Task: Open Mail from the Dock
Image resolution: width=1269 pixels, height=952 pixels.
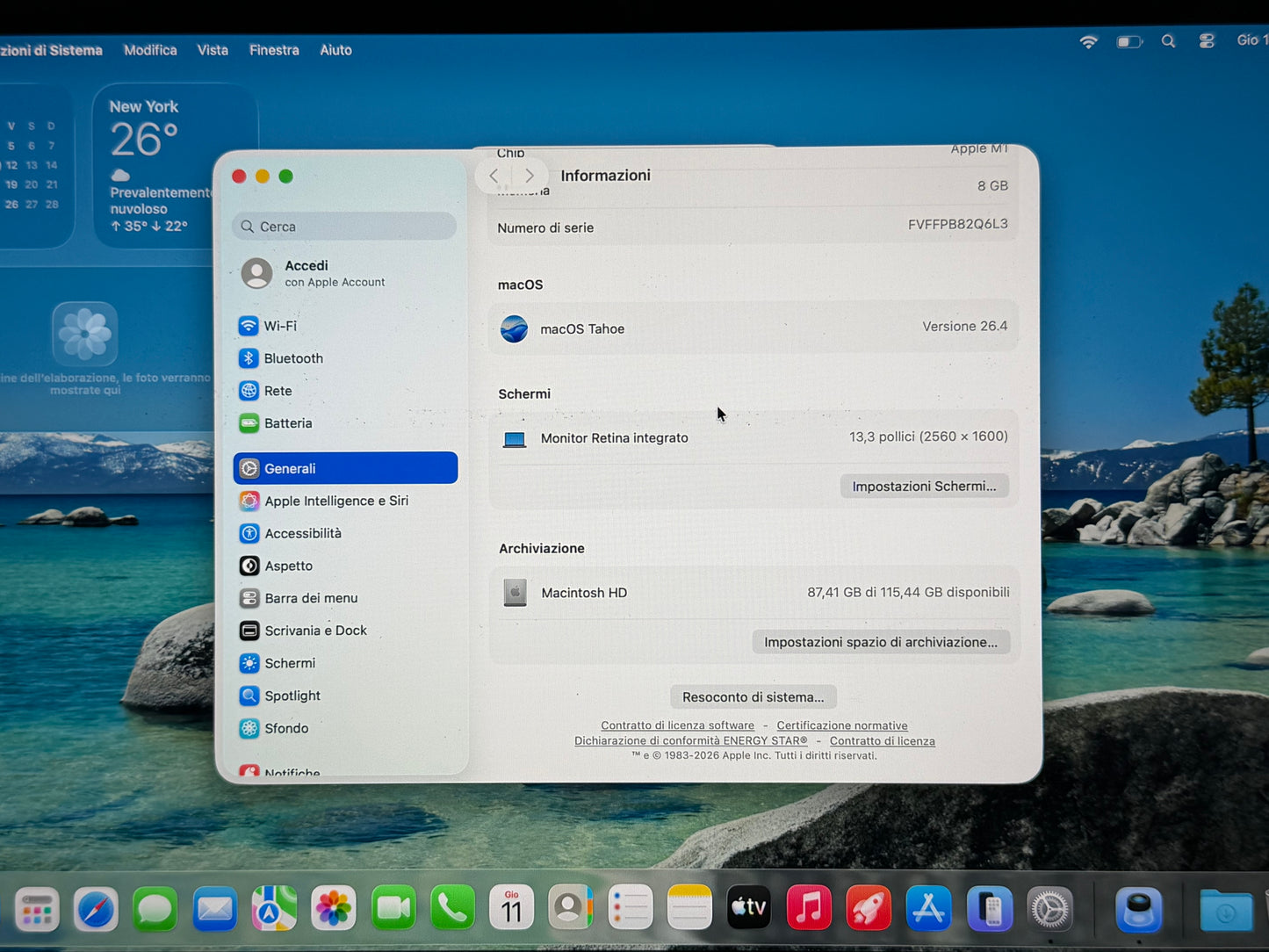Action: click(x=215, y=909)
